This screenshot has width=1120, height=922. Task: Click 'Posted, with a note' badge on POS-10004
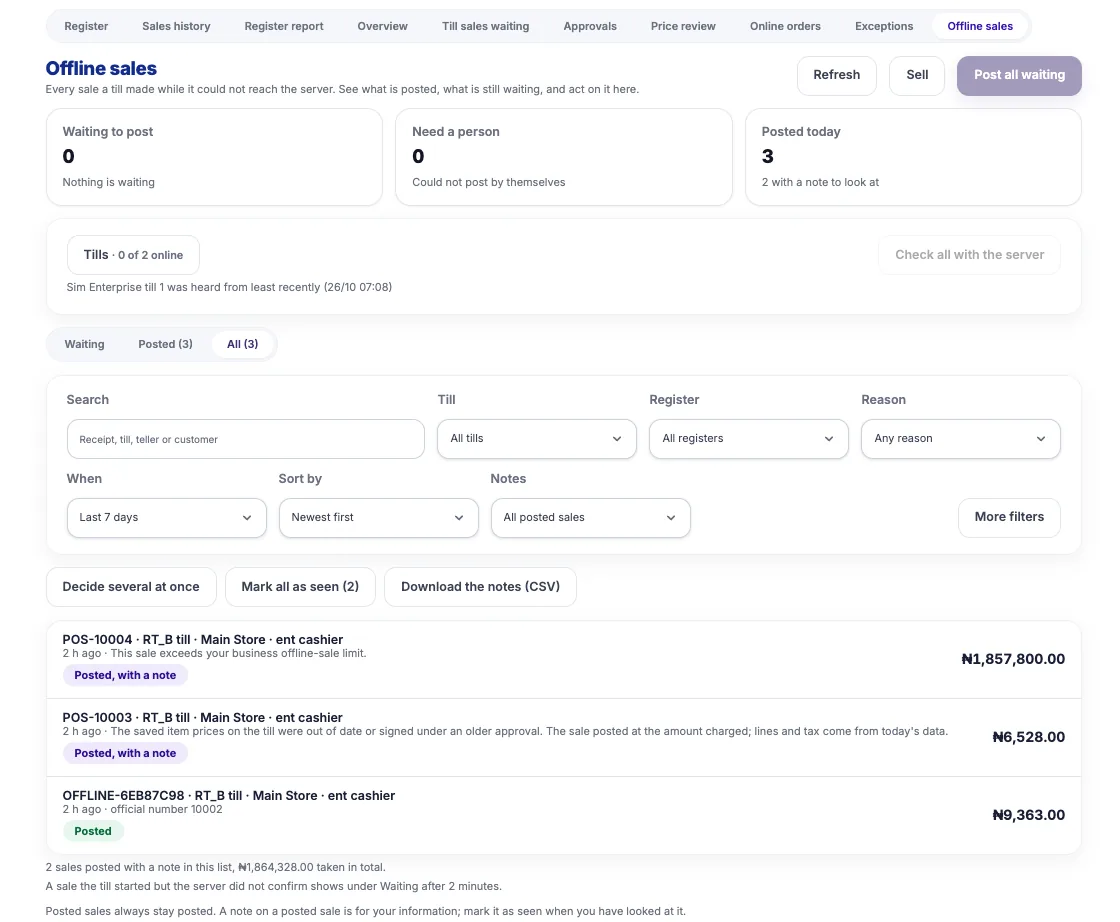pos(125,676)
